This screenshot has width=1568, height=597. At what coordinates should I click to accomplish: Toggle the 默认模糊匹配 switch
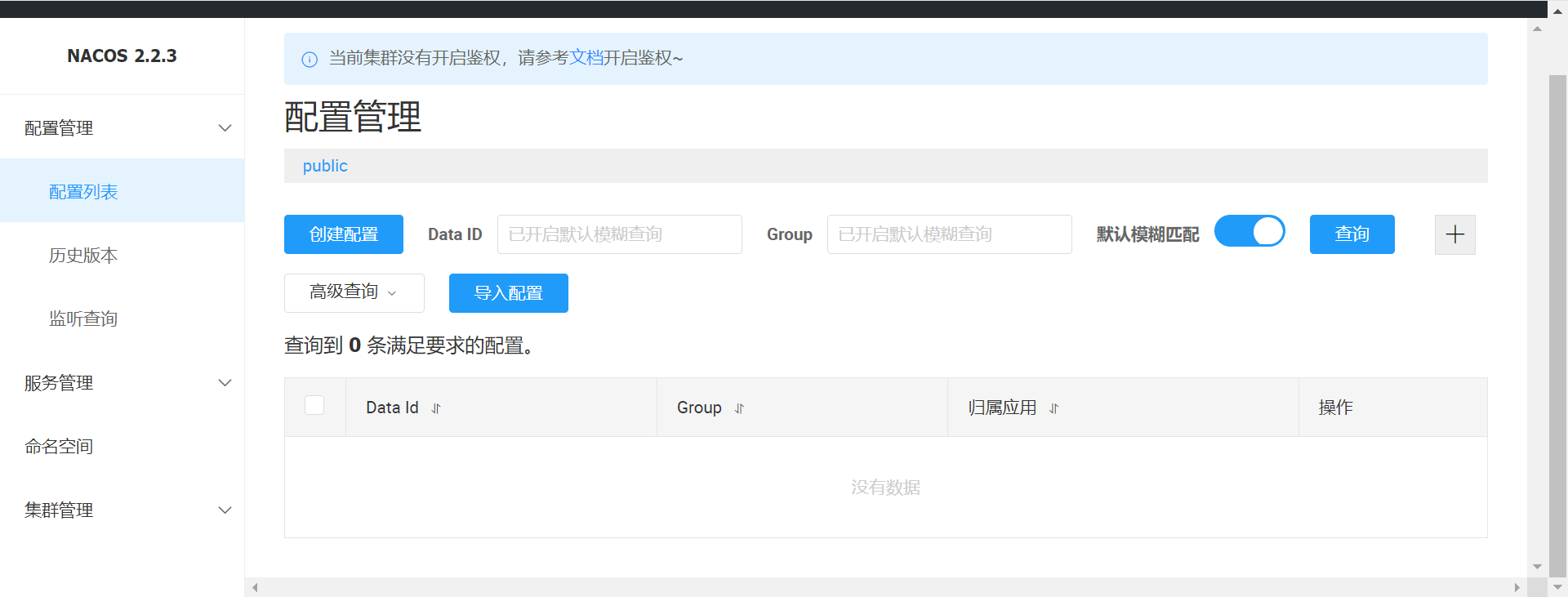coord(1249,231)
